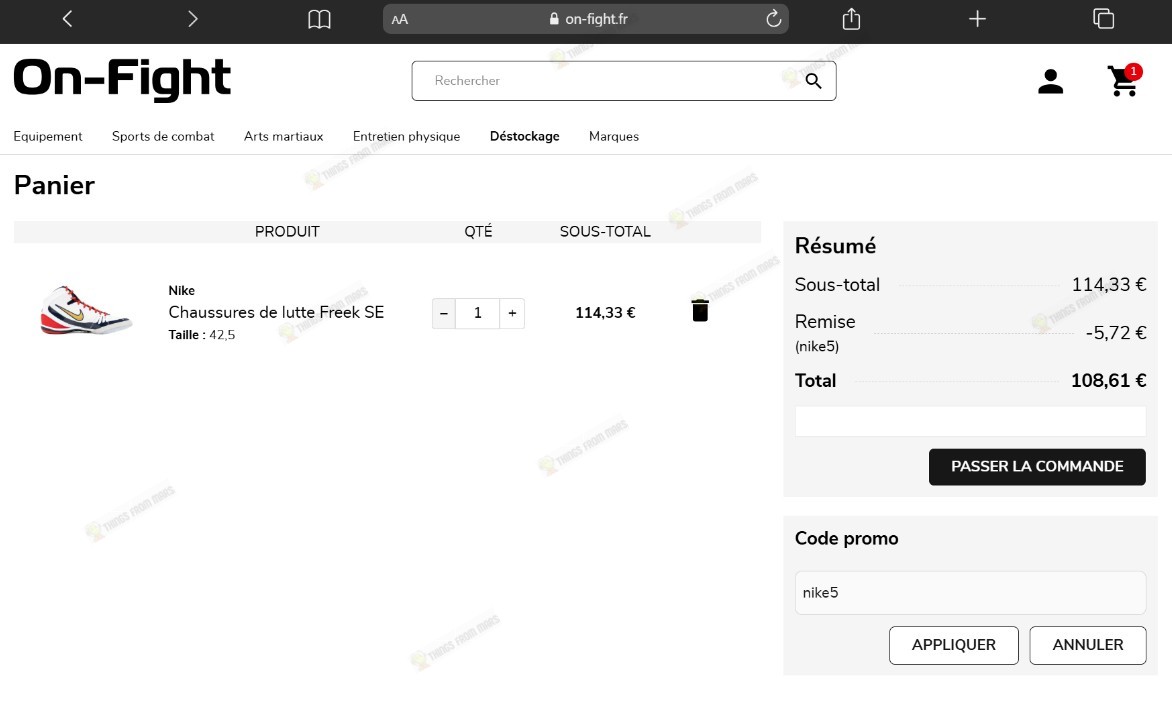Open the Equipement menu

(x=48, y=136)
